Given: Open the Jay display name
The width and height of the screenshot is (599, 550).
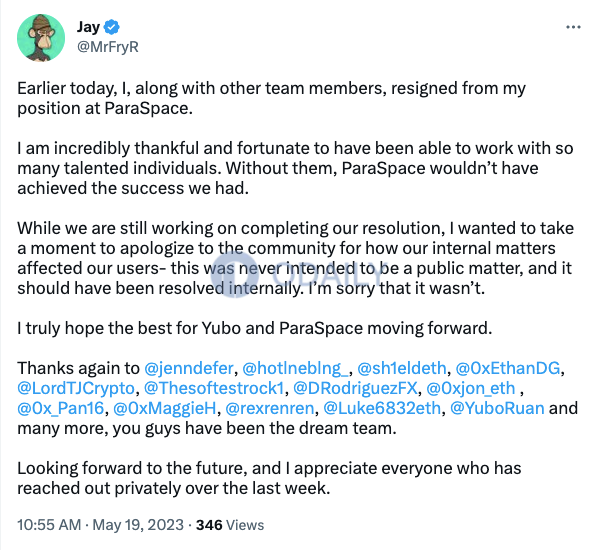Looking at the screenshot, I should [x=88, y=27].
